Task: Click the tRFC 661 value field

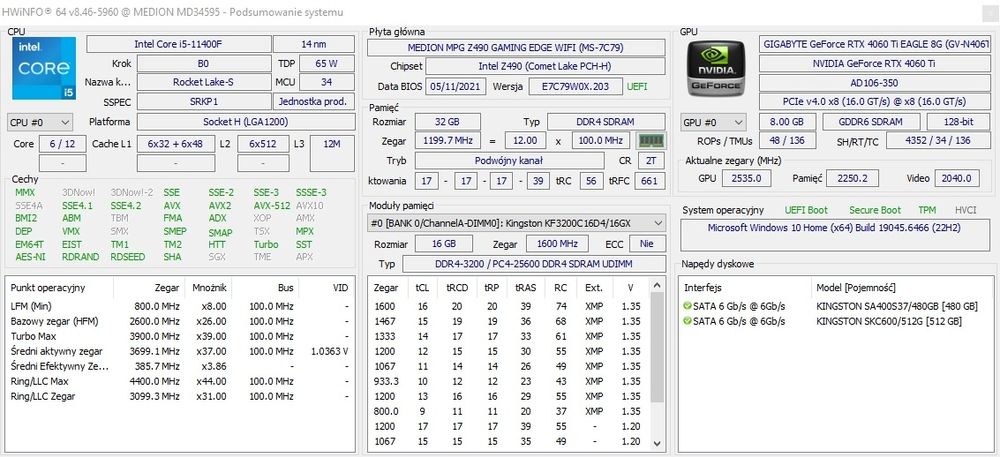Action: tap(649, 181)
